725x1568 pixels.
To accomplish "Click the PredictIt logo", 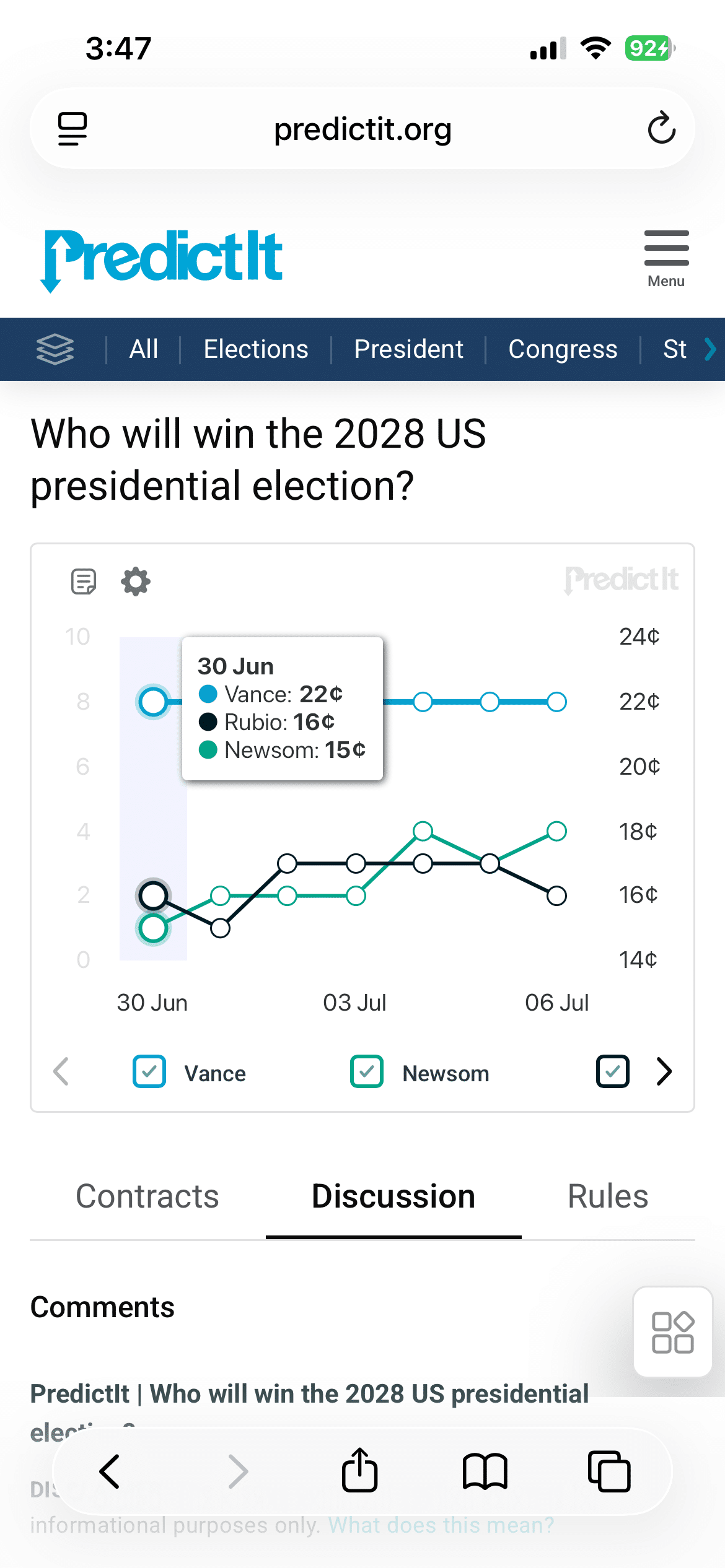I will click(x=162, y=260).
